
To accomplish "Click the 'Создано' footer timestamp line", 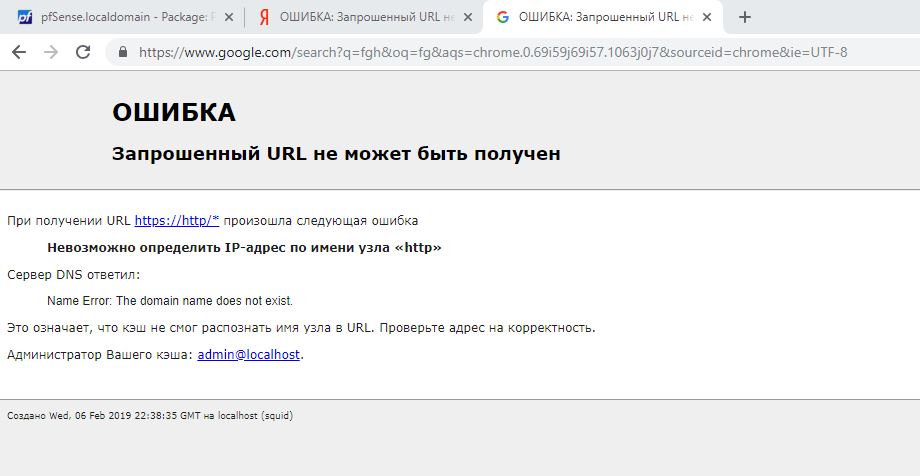I will click(x=150, y=415).
